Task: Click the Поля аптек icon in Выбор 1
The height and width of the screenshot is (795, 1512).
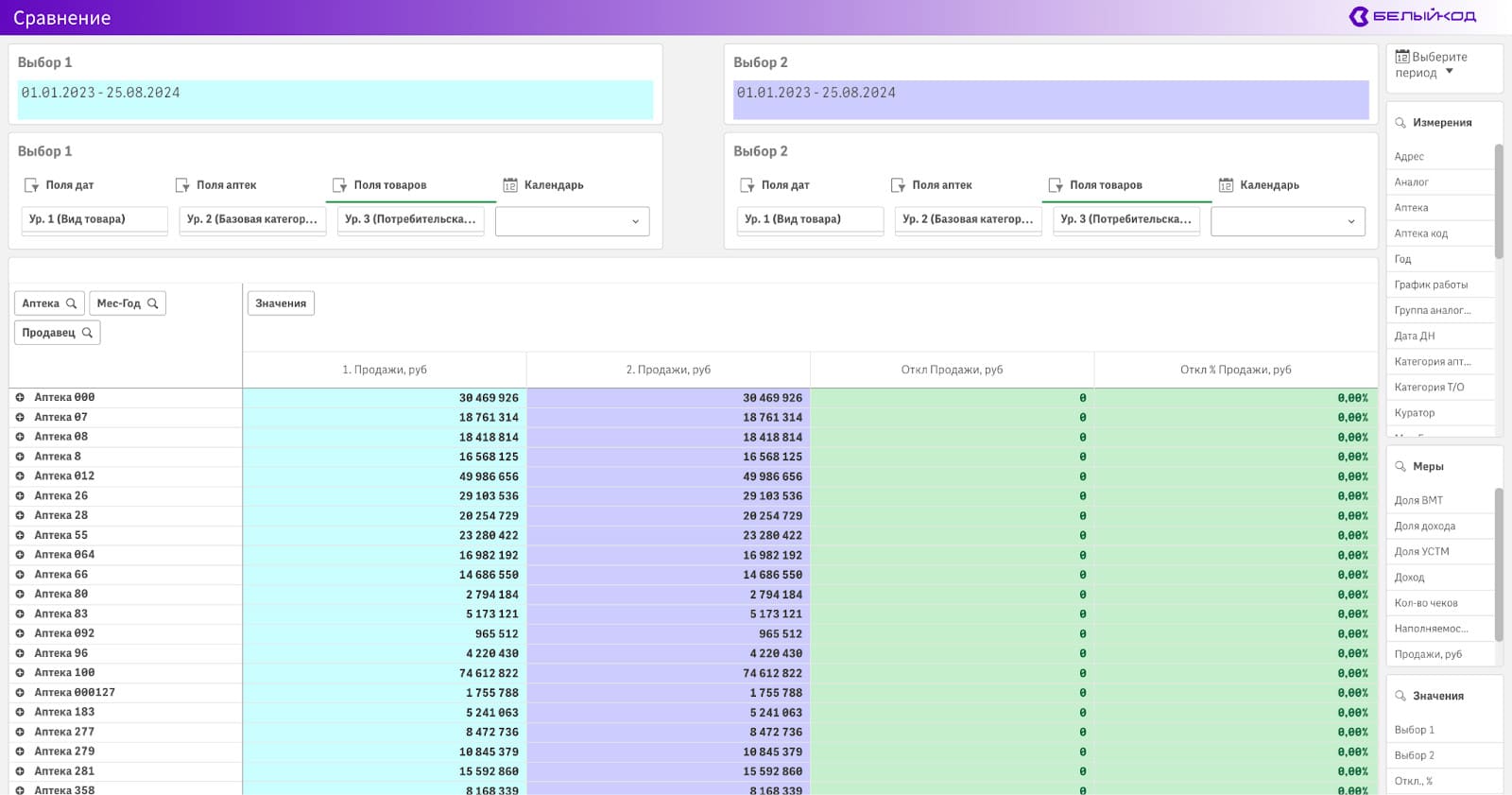Action: pyautogui.click(x=182, y=185)
